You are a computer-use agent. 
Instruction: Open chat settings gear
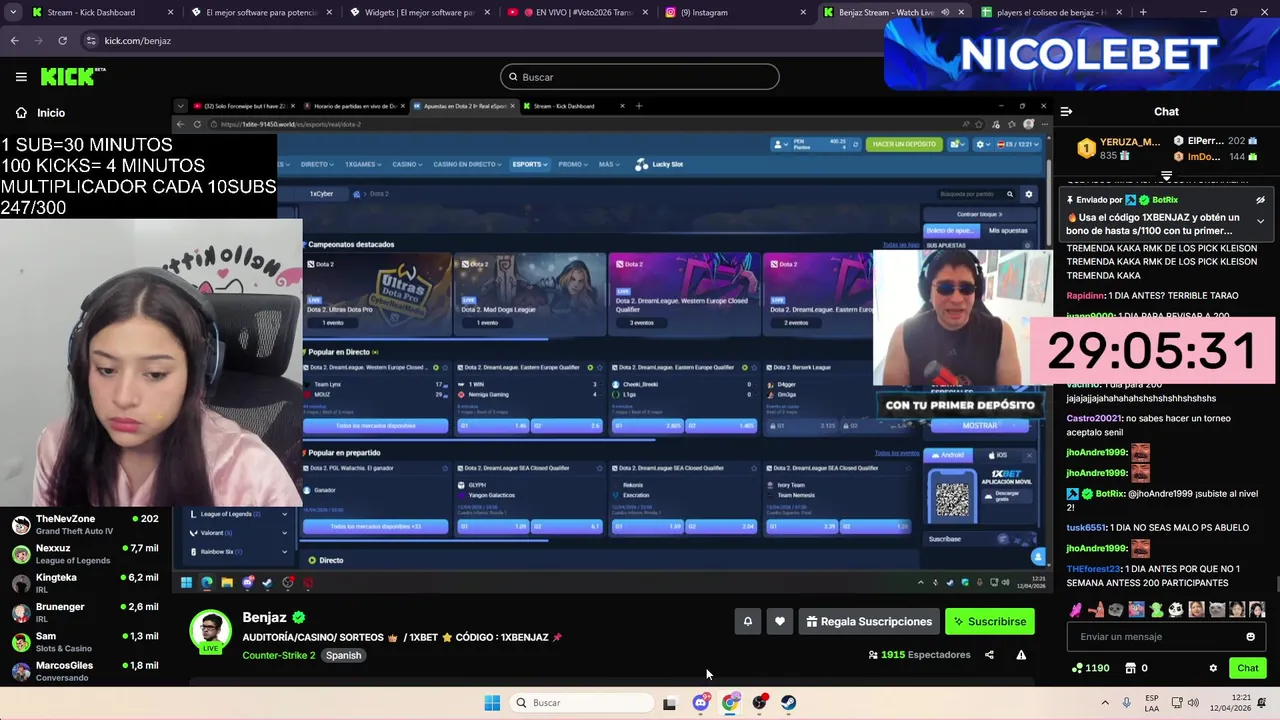pos(1213,668)
